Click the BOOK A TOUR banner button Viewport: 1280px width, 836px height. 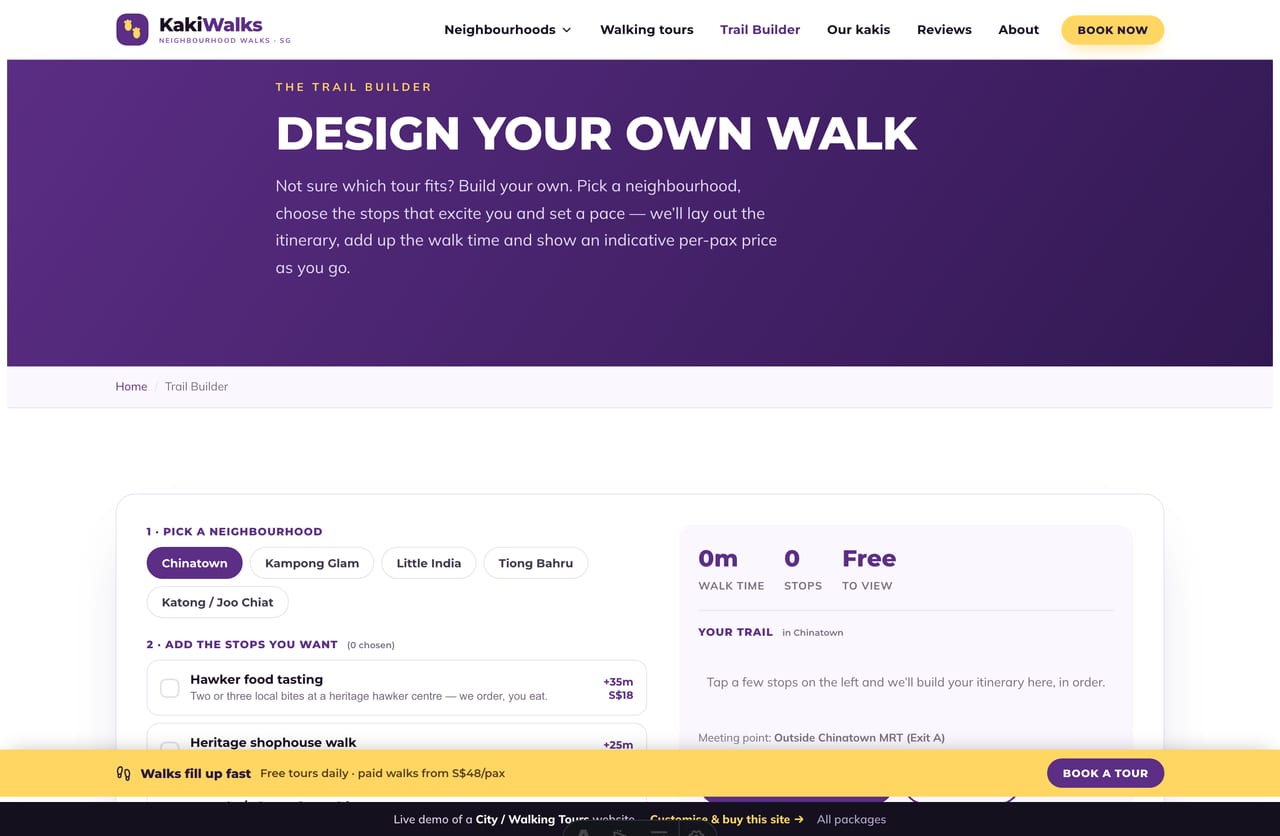coord(1105,773)
